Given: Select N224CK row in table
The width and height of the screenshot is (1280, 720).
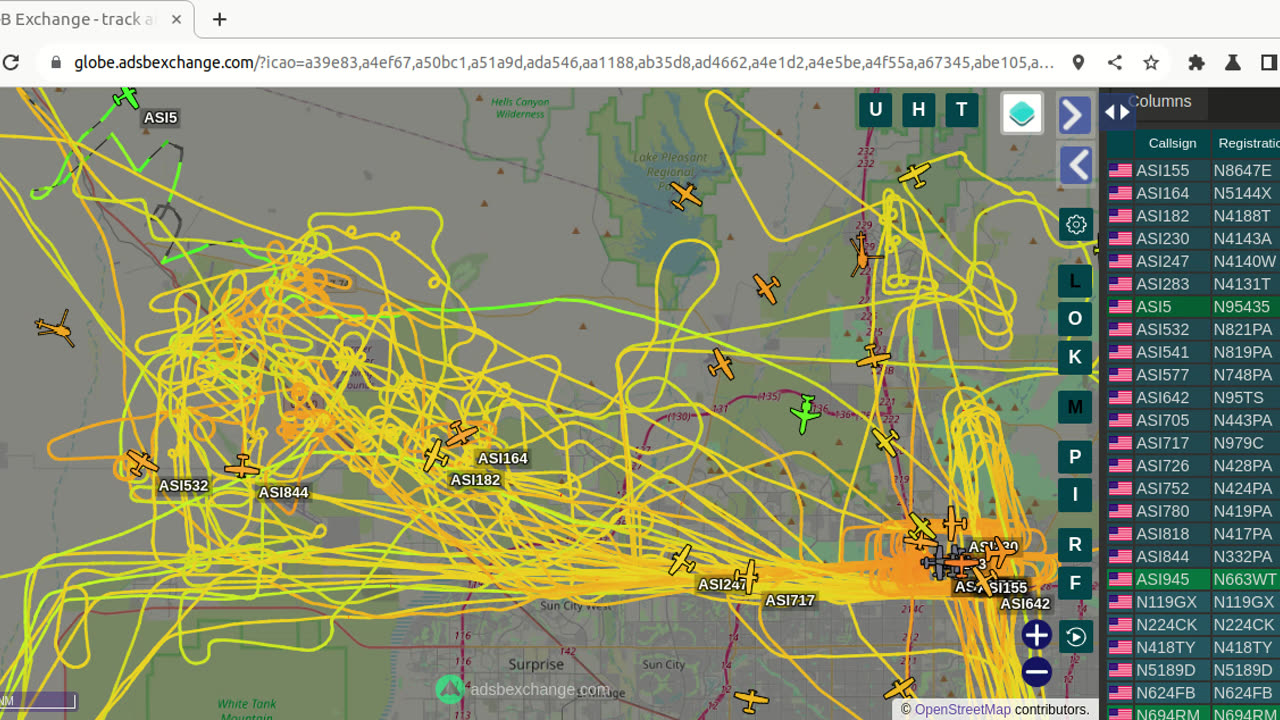Looking at the screenshot, I should [x=1193, y=625].
